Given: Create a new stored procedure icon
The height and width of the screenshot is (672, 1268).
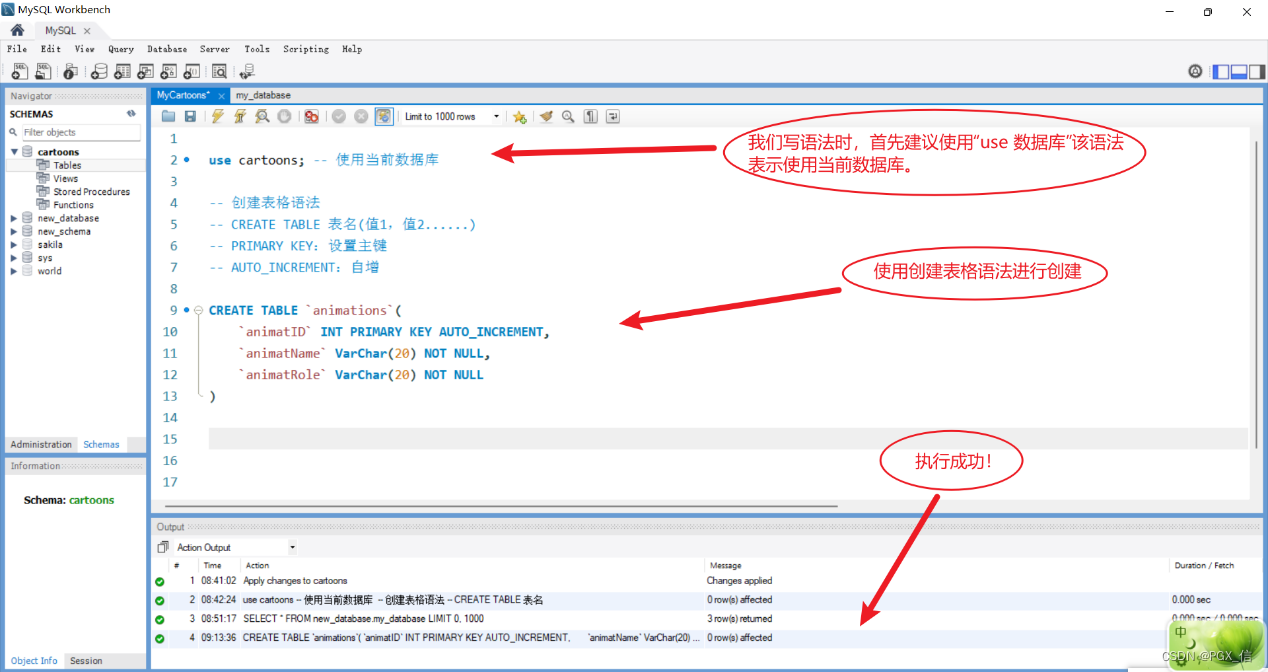Looking at the screenshot, I should click(x=168, y=71).
